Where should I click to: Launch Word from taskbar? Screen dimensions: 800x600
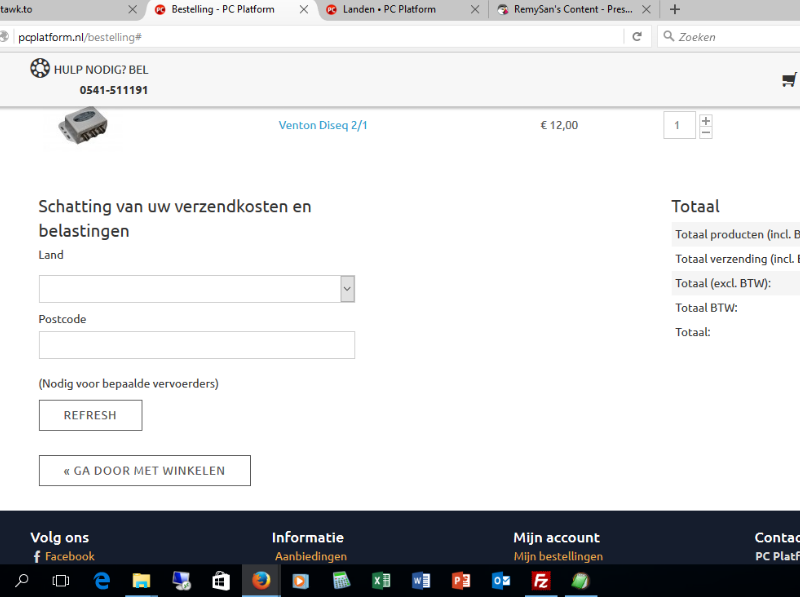pyautogui.click(x=421, y=581)
